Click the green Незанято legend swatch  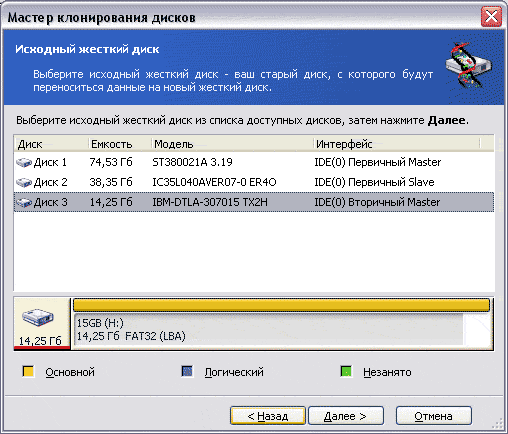tap(346, 371)
